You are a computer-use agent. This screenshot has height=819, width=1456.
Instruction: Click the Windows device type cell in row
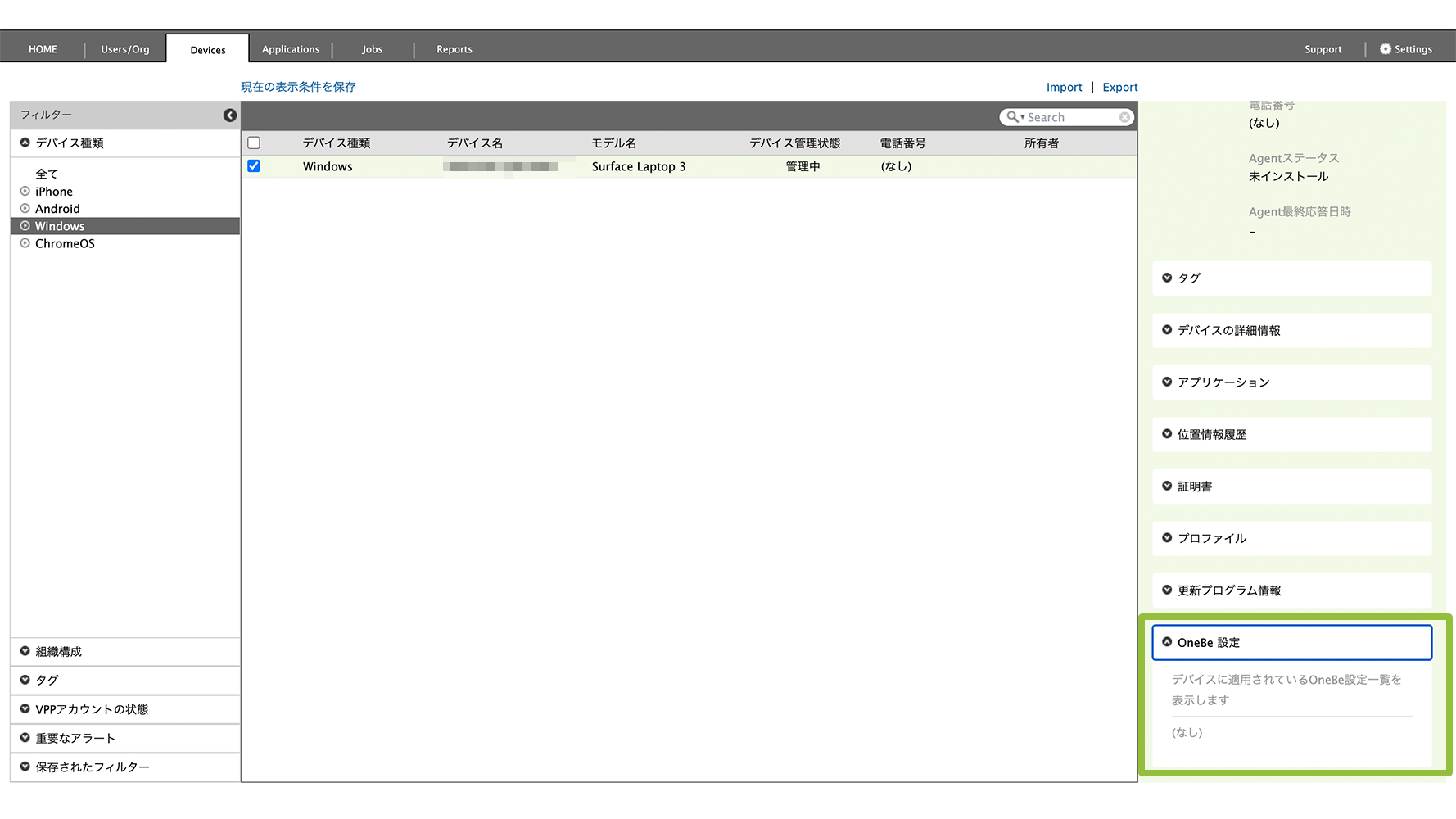coord(328,166)
